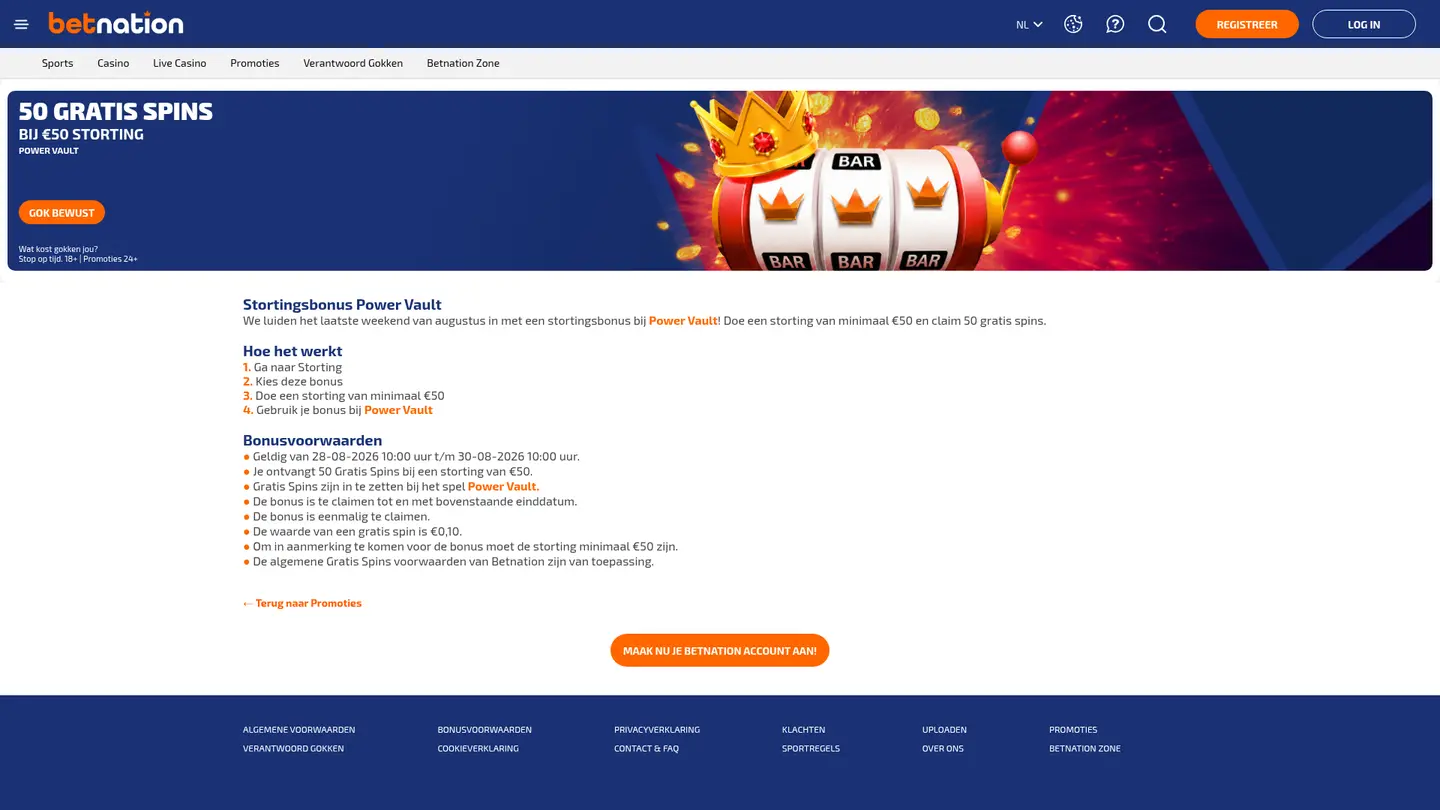Open the help question mark icon
Screen dimensions: 1440x810
pos(1115,24)
